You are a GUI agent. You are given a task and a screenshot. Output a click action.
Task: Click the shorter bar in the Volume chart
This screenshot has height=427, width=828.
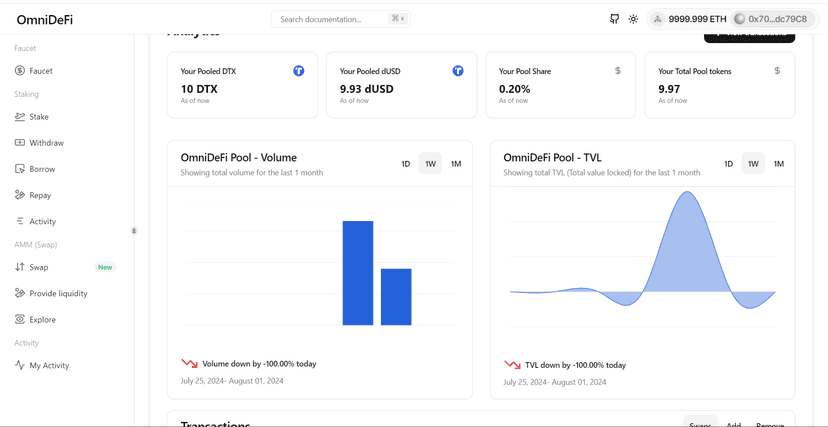[396, 297]
